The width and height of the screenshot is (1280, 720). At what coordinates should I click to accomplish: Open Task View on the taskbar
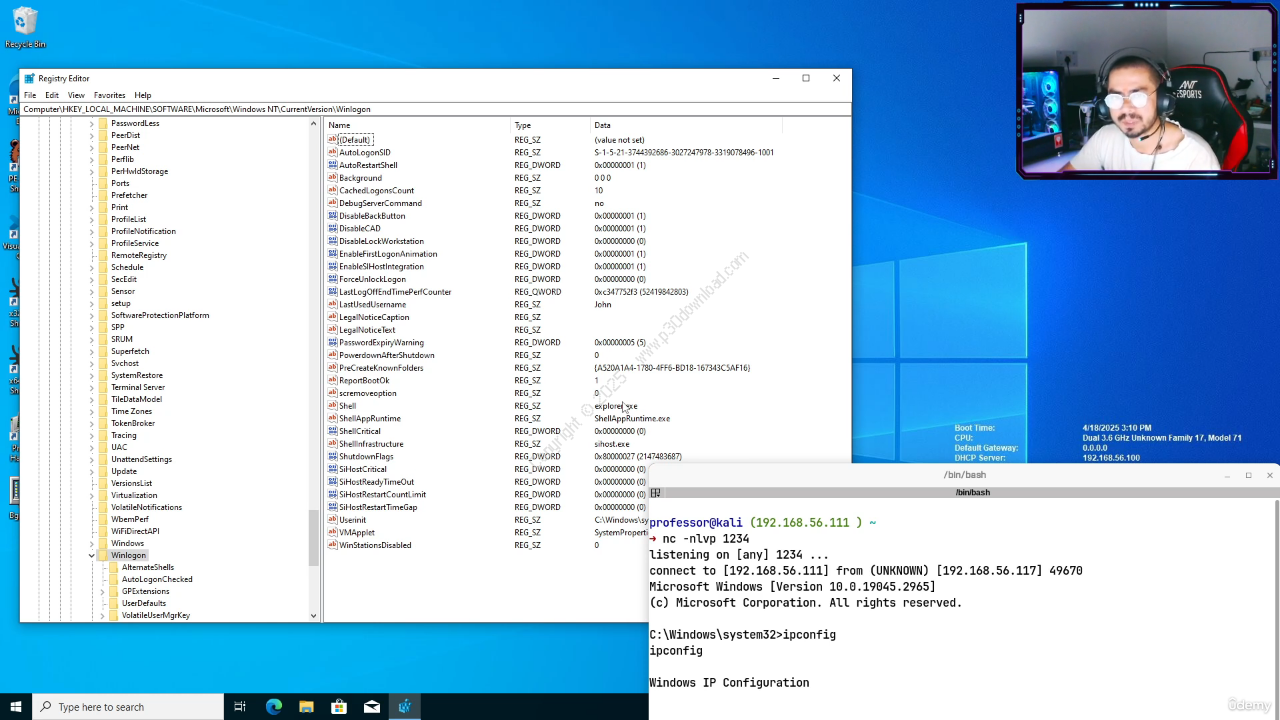pos(240,707)
